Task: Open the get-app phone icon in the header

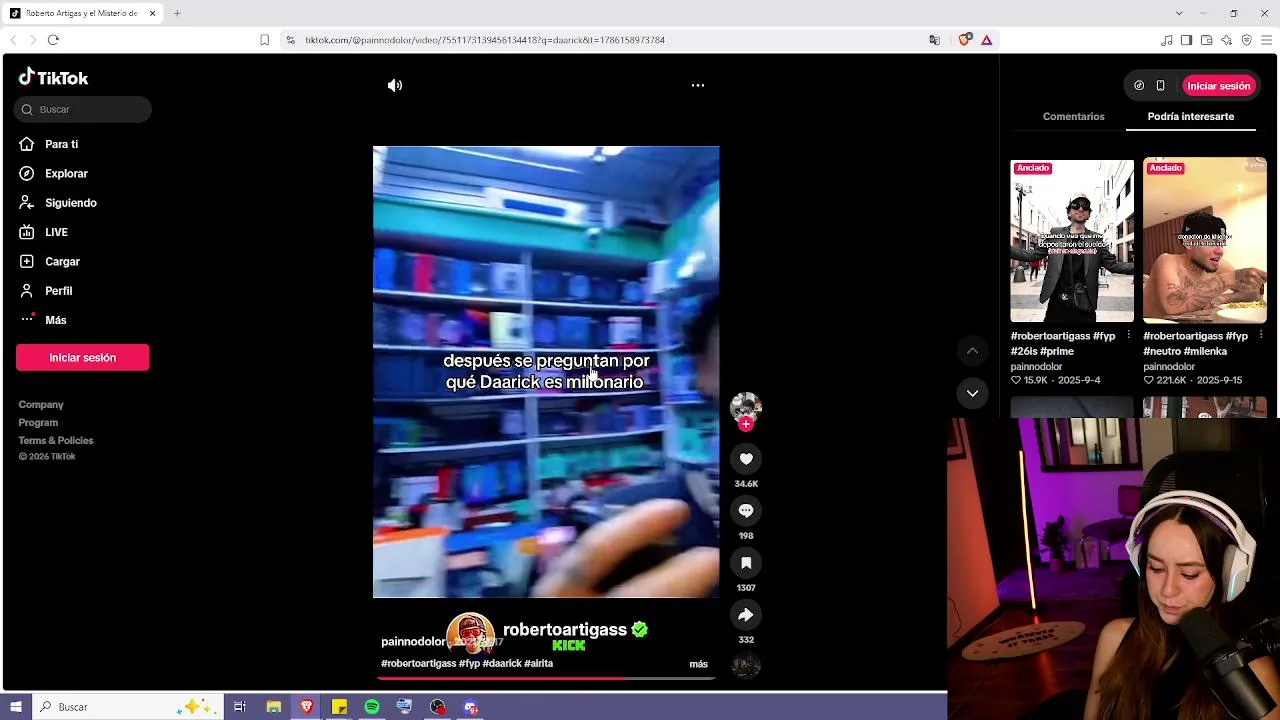Action: point(1160,86)
